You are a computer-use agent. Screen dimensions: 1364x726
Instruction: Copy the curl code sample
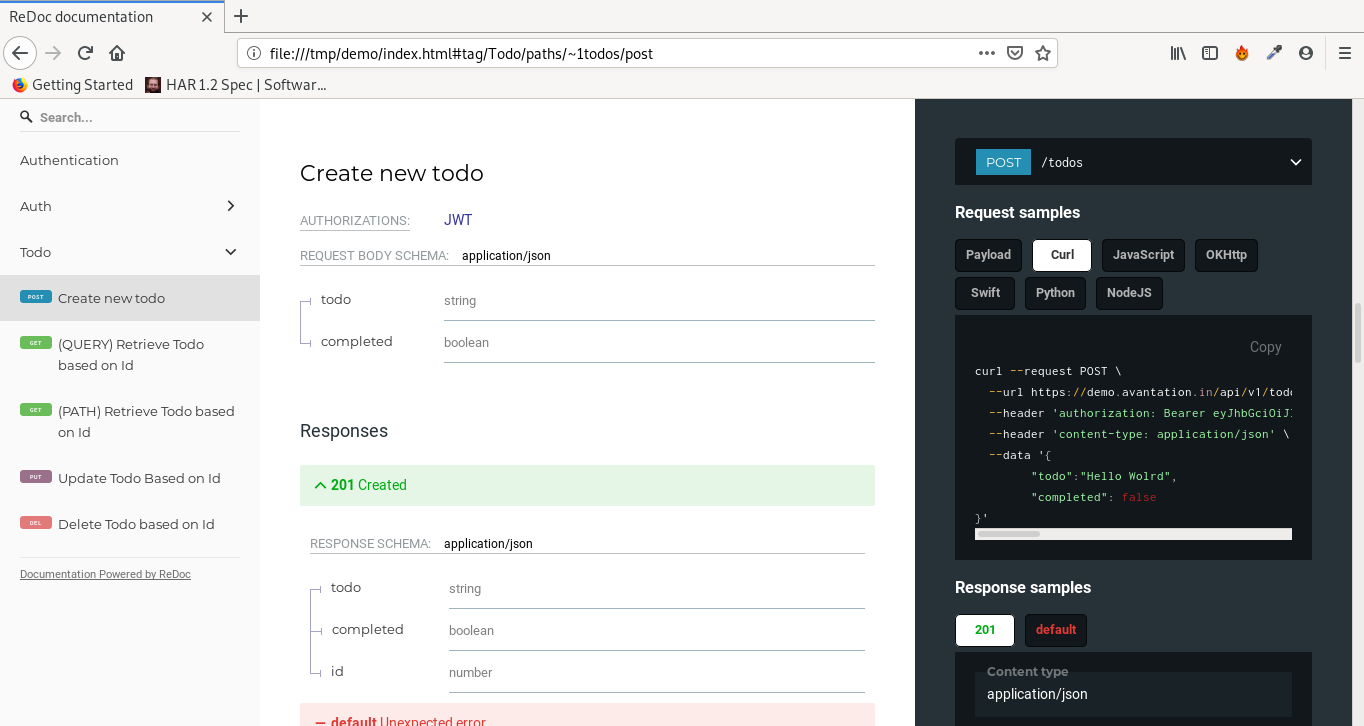[x=1265, y=347]
